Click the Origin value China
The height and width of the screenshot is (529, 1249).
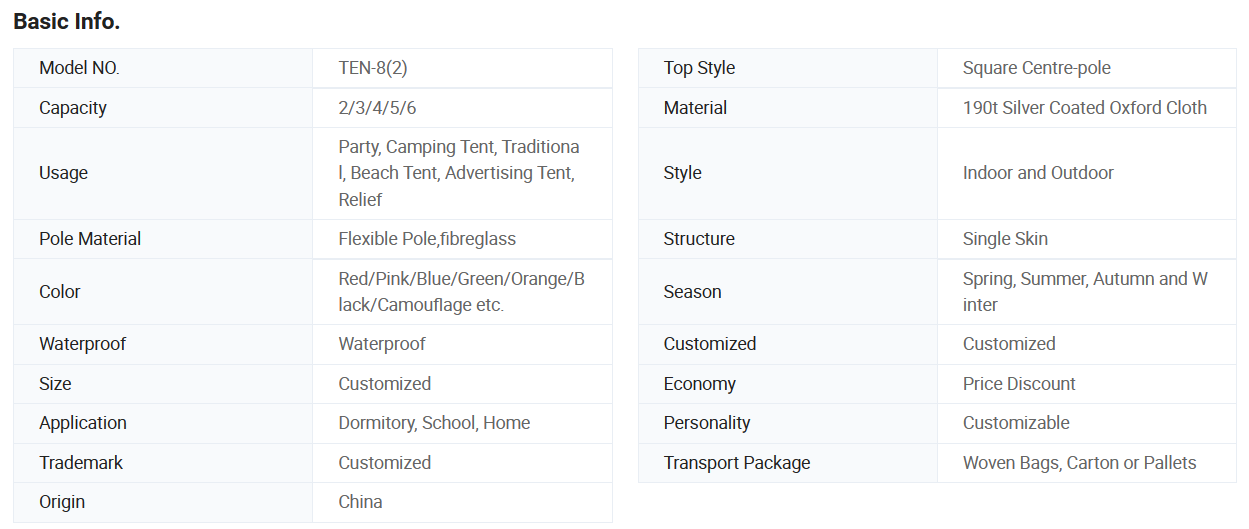point(360,502)
